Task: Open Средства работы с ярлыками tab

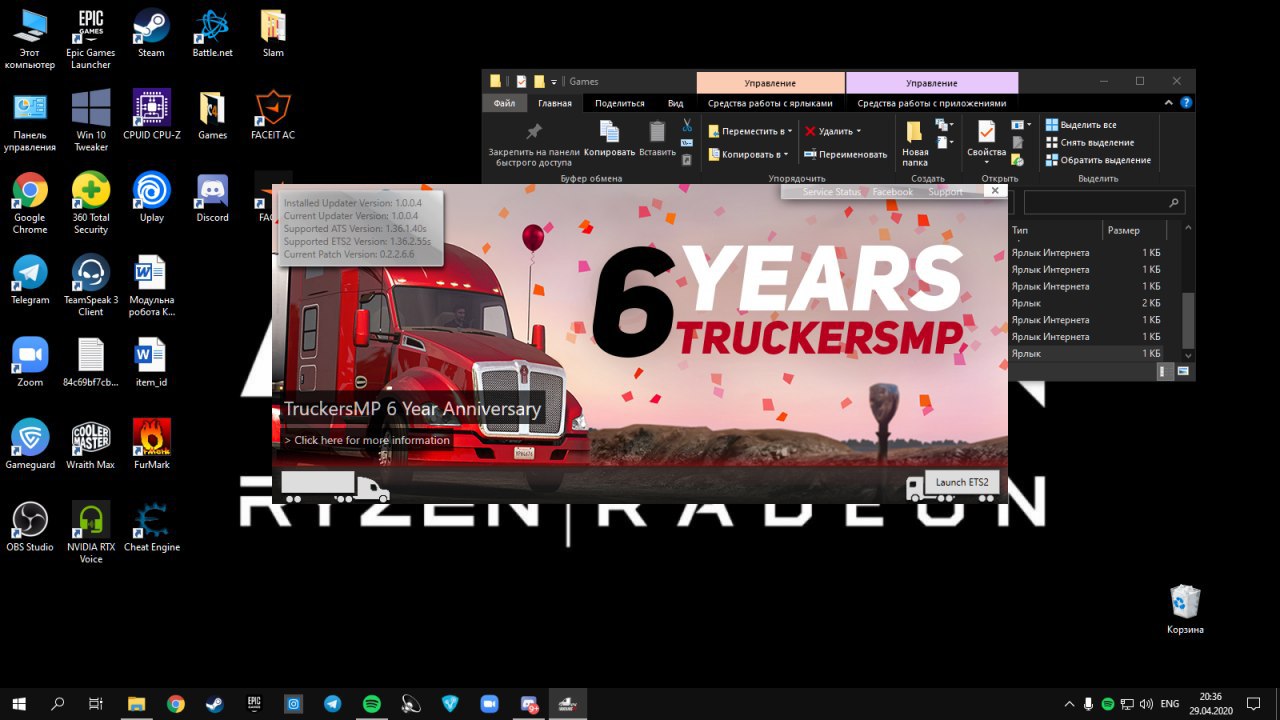Action: tap(770, 103)
